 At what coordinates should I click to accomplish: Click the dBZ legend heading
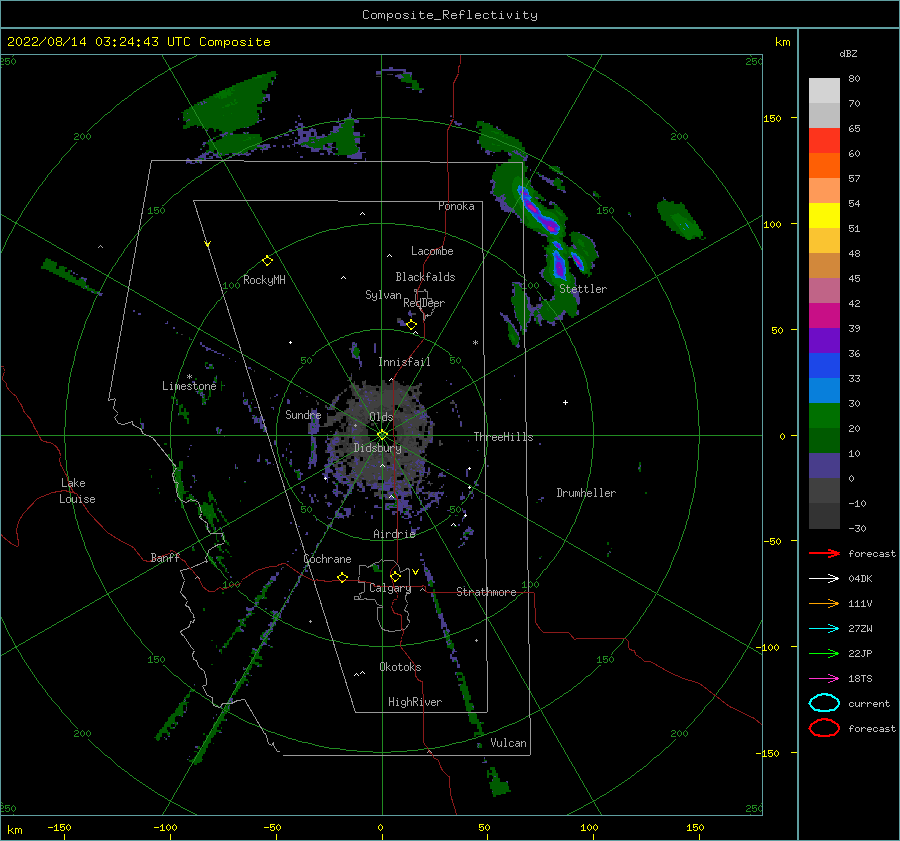848,54
